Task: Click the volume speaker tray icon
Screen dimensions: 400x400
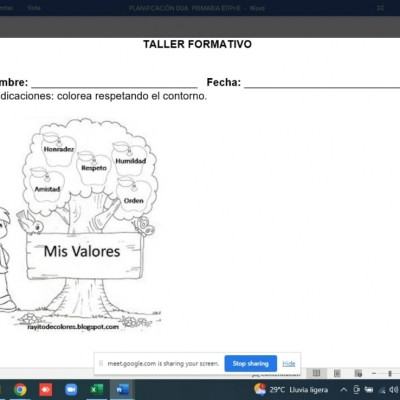Action: pyautogui.click(x=393, y=389)
